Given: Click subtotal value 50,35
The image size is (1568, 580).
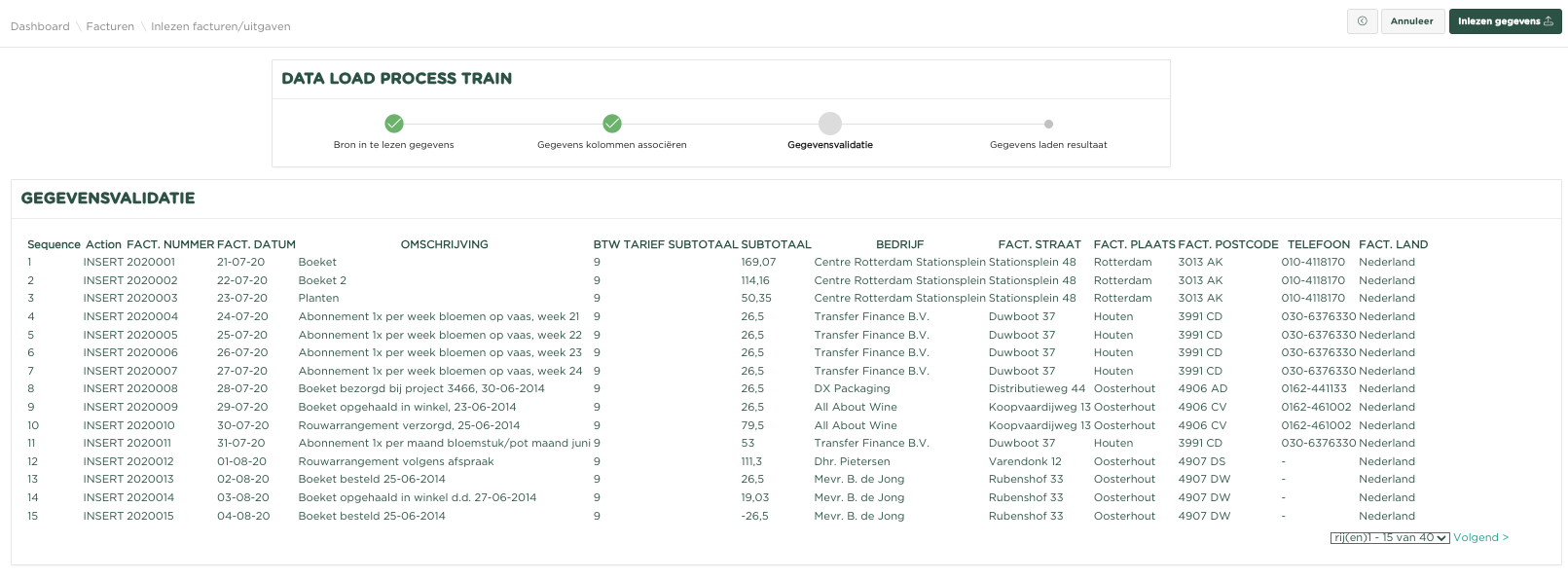Looking at the screenshot, I should click(x=756, y=298).
